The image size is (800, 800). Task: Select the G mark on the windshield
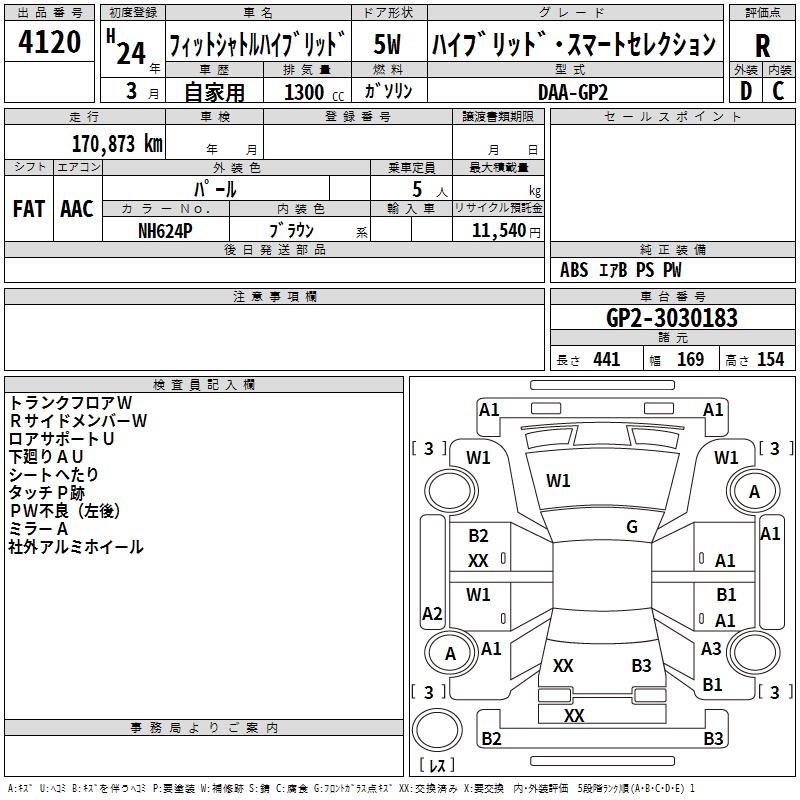pos(631,527)
